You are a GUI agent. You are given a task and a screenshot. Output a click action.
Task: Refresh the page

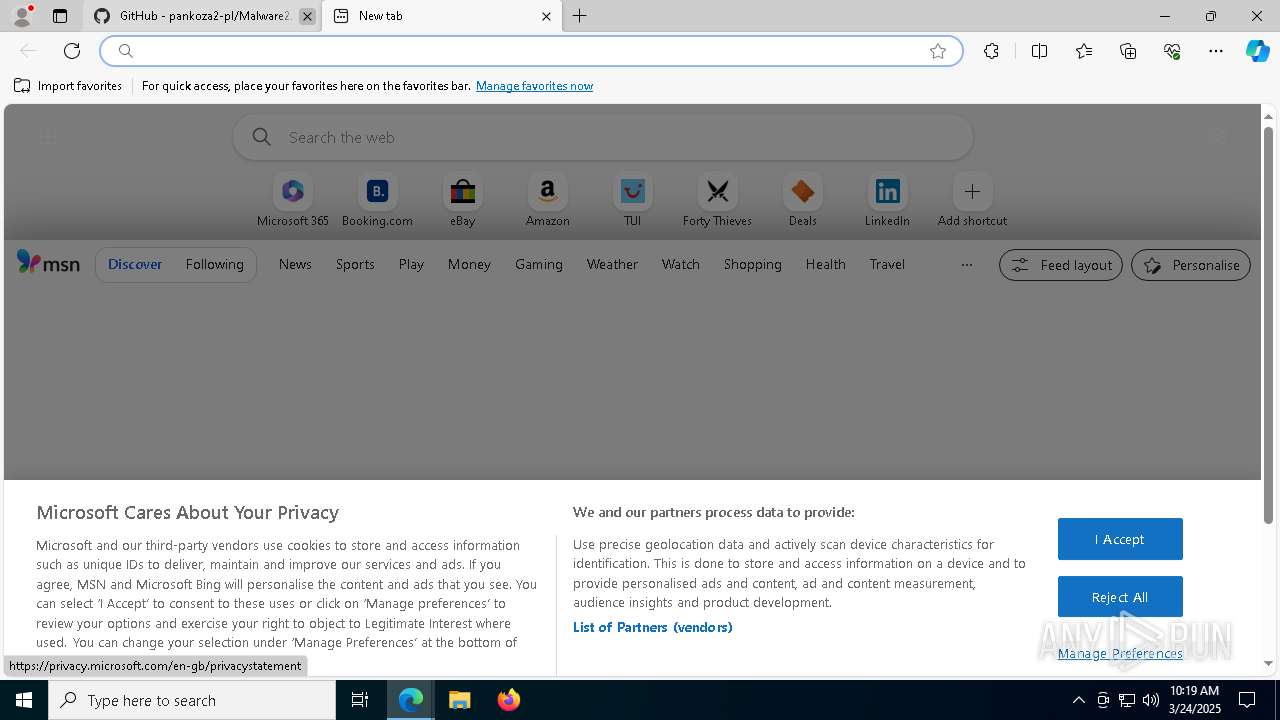pyautogui.click(x=72, y=51)
